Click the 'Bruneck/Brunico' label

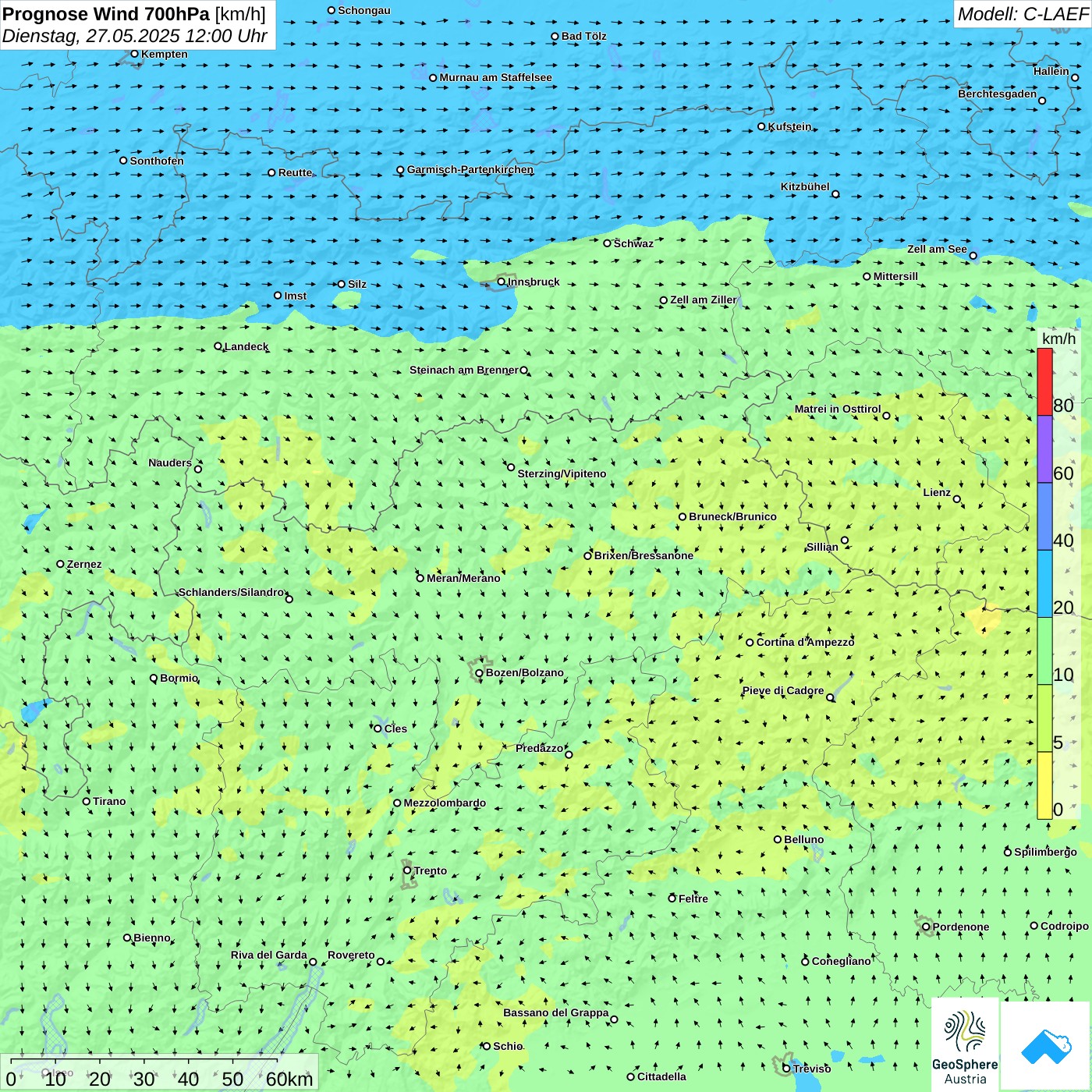732,516
